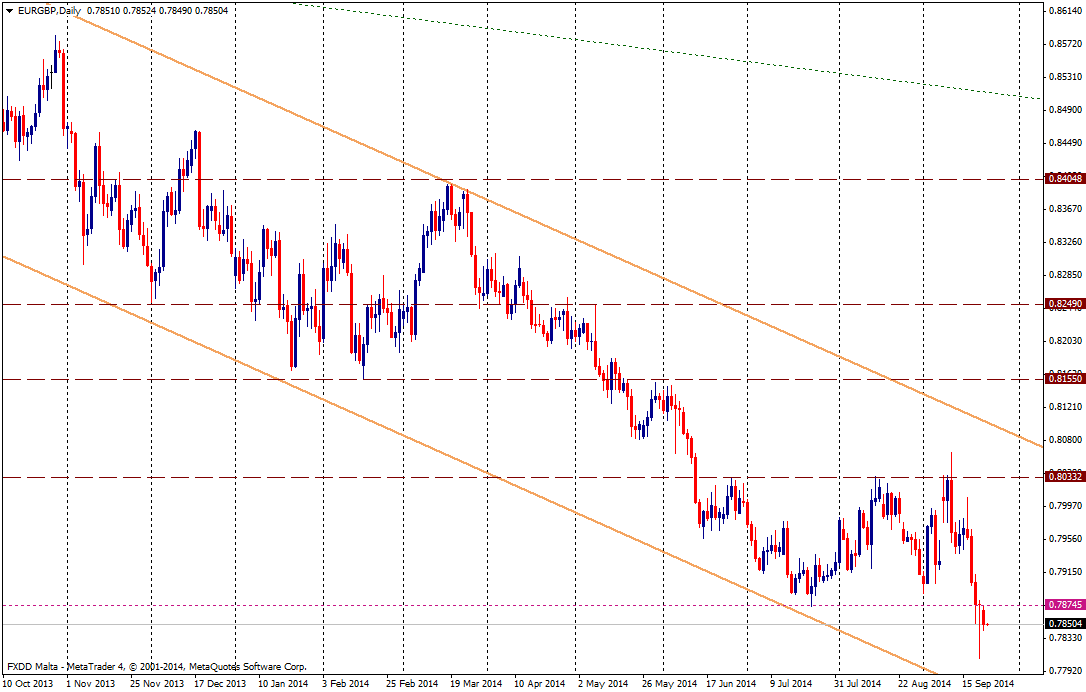Viewport: 1086px width, 692px height.
Task: Select the 19 Mar 2014 date label
Action: [476, 684]
